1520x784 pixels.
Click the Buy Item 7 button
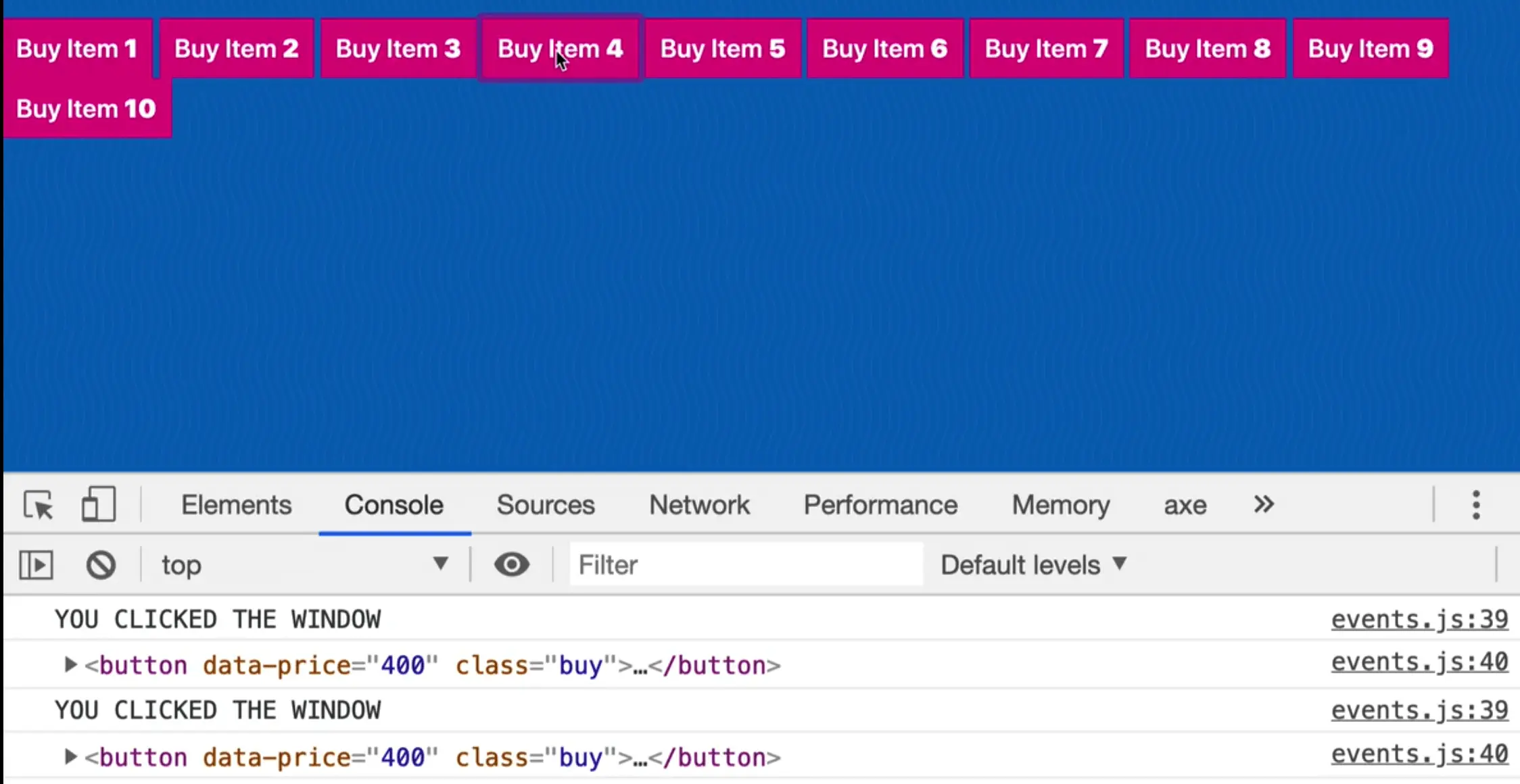click(1046, 49)
